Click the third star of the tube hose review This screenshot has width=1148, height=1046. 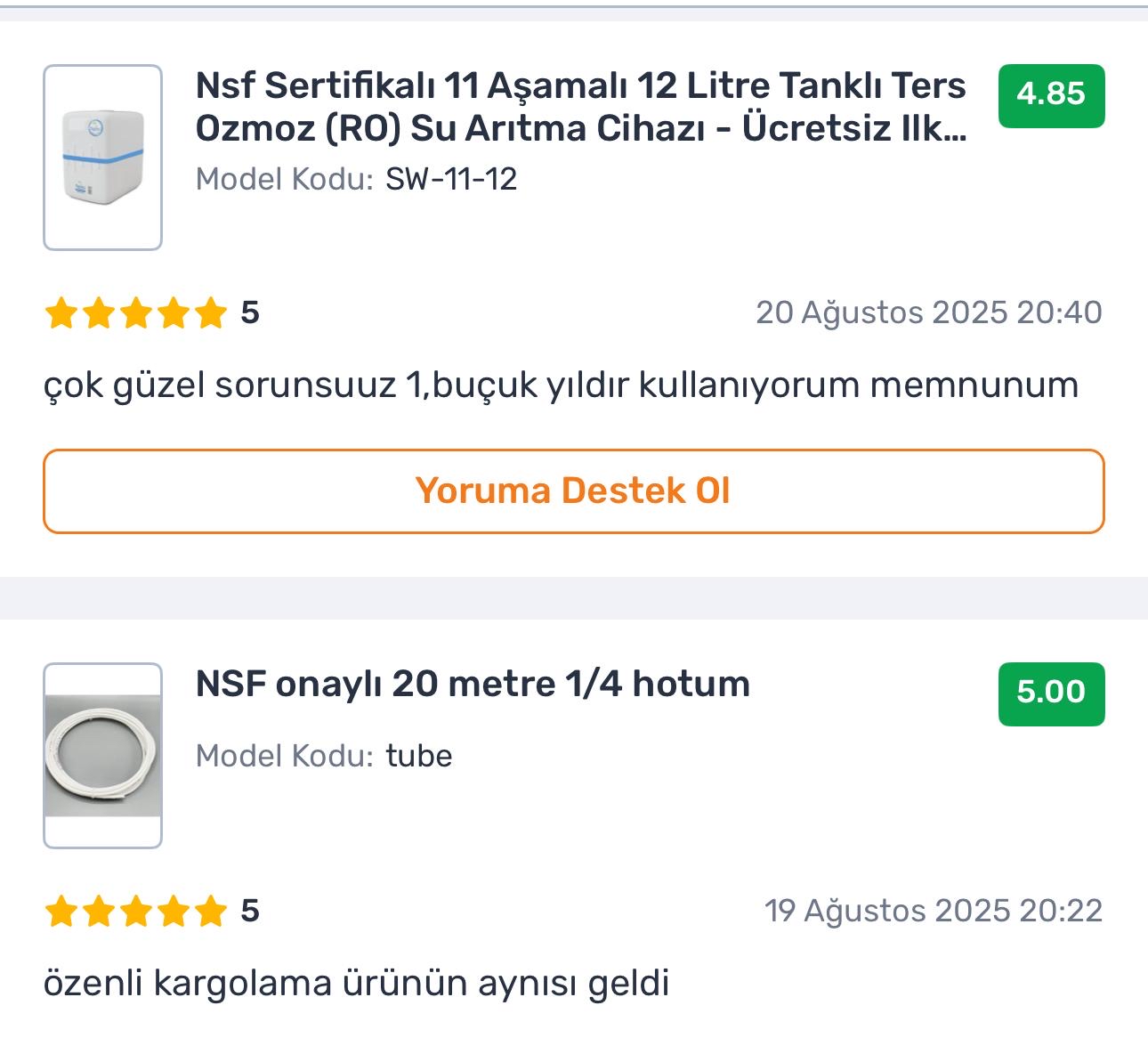click(136, 912)
